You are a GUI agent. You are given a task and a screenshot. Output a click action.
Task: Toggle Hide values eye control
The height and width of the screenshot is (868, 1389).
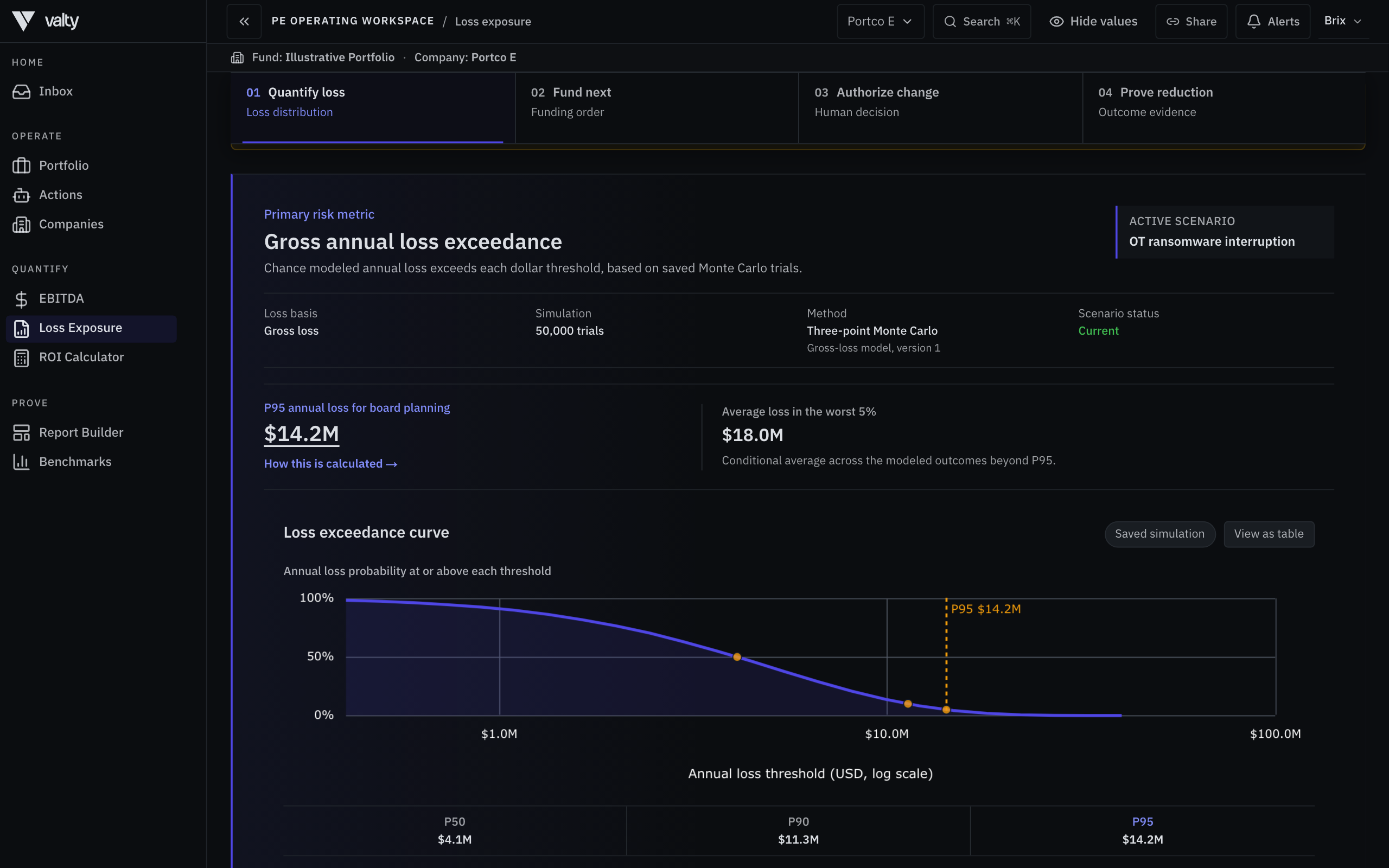click(x=1093, y=21)
